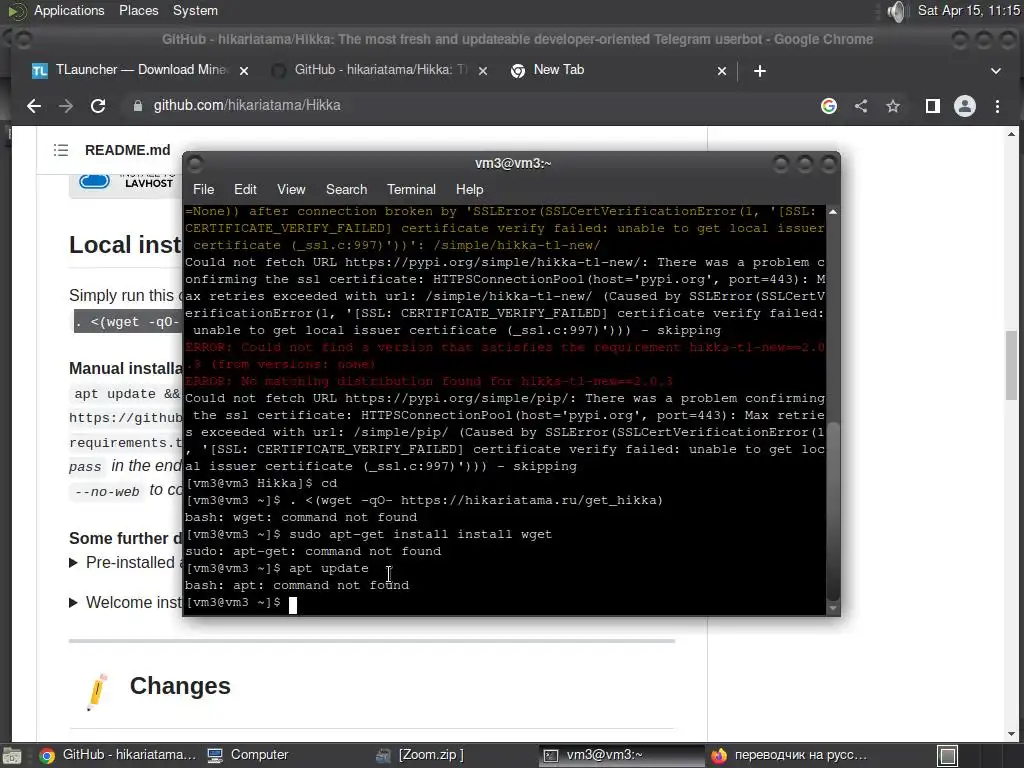Click the site lock icon

pyautogui.click(x=138, y=106)
